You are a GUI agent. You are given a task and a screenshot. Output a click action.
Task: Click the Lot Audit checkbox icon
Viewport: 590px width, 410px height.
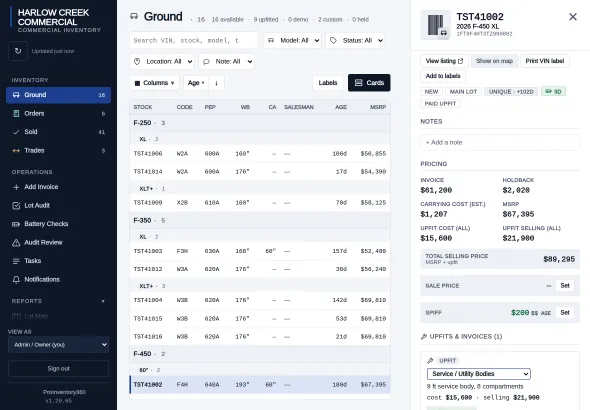16,205
